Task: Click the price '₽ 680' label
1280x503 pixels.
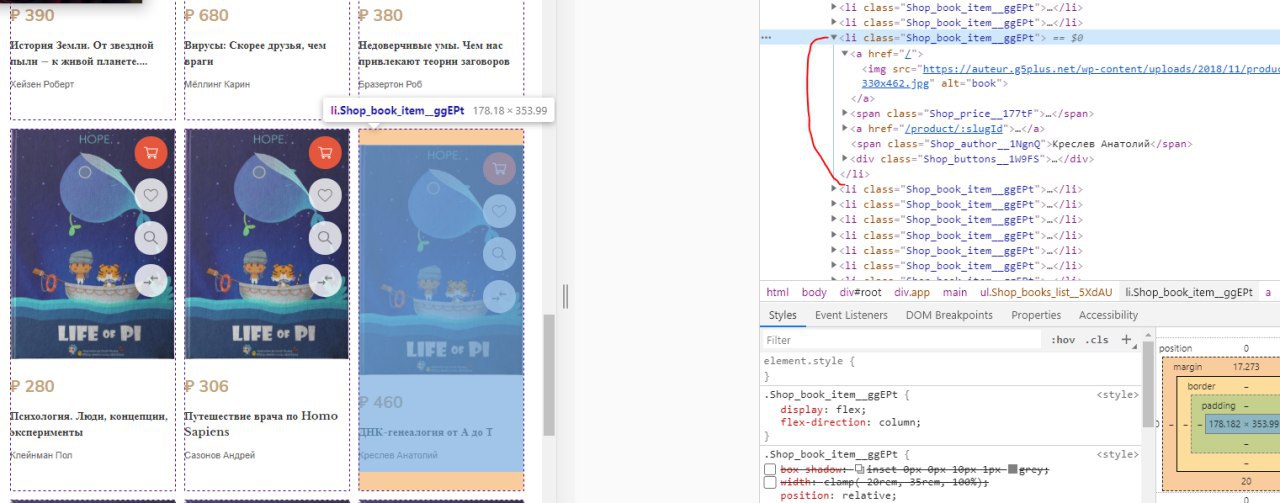Action: (x=207, y=15)
